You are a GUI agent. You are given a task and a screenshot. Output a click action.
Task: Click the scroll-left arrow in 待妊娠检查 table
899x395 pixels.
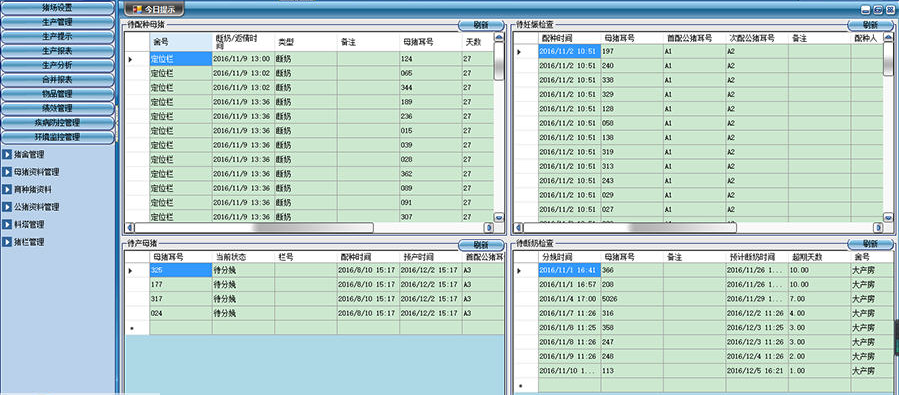tap(519, 228)
